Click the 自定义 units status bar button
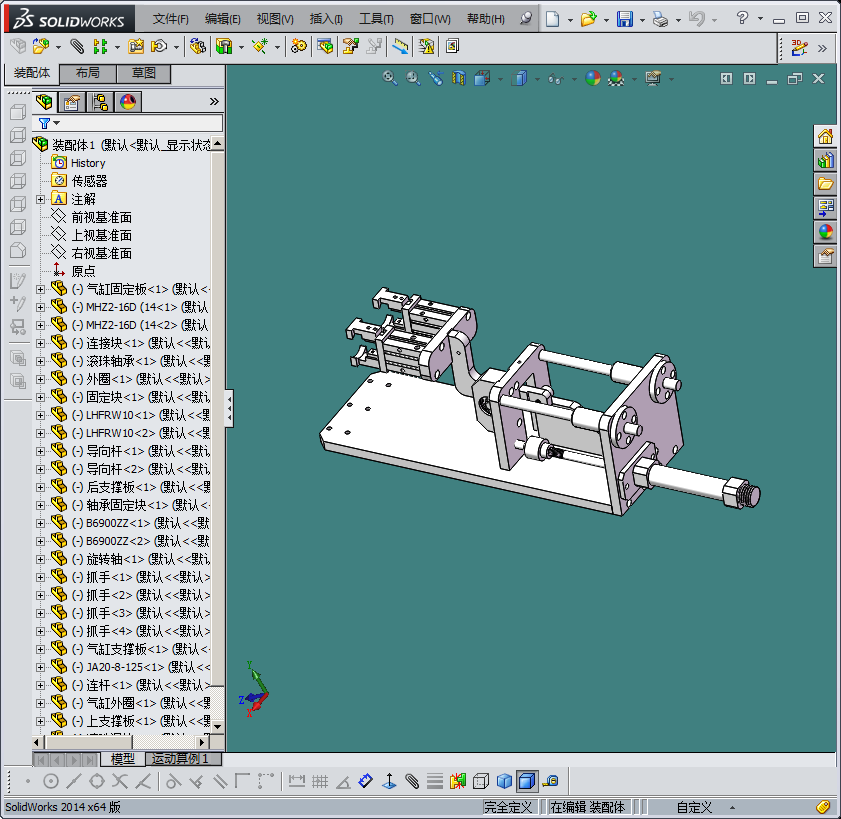The image size is (841, 819). (694, 807)
